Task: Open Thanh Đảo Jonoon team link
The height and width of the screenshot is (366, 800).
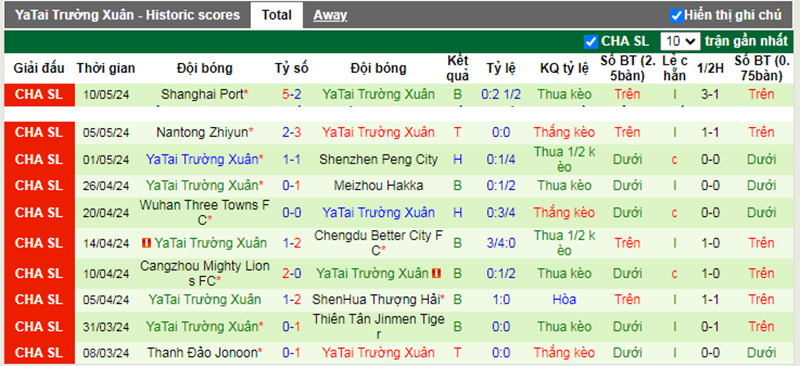Action: (202, 352)
